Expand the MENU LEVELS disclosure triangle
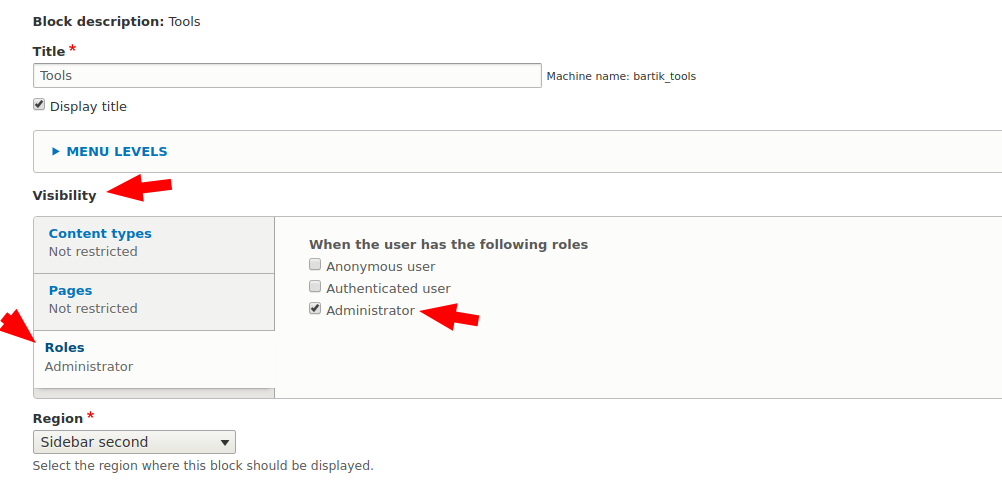Screen dimensions: 1002x486 [x=56, y=151]
